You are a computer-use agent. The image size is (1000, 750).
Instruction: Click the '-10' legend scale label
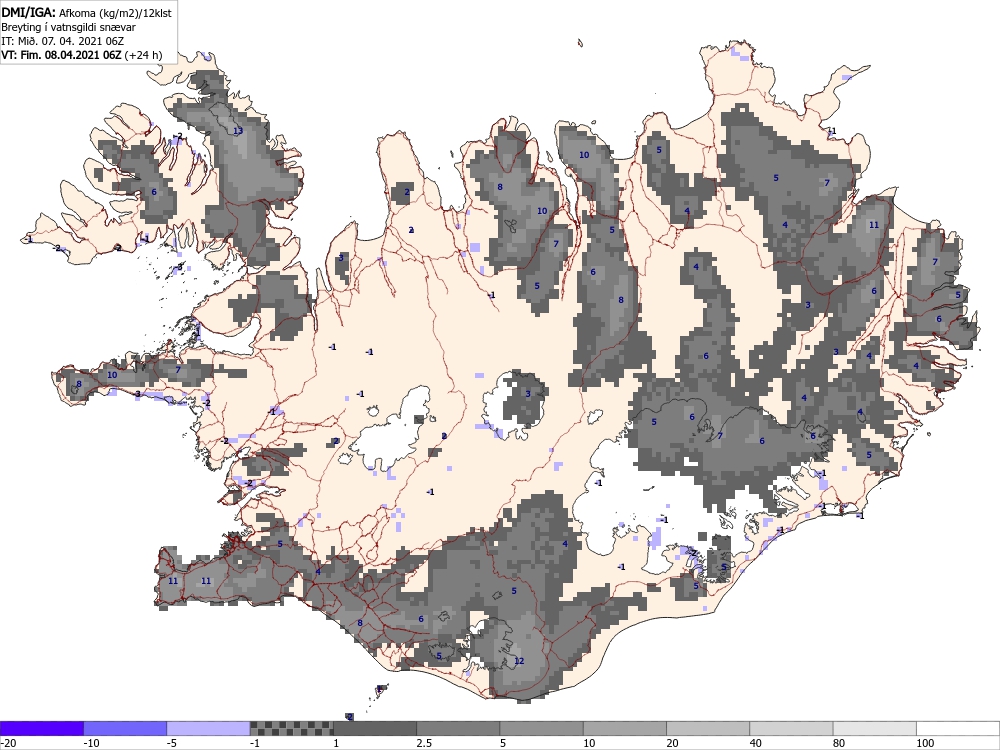92,743
